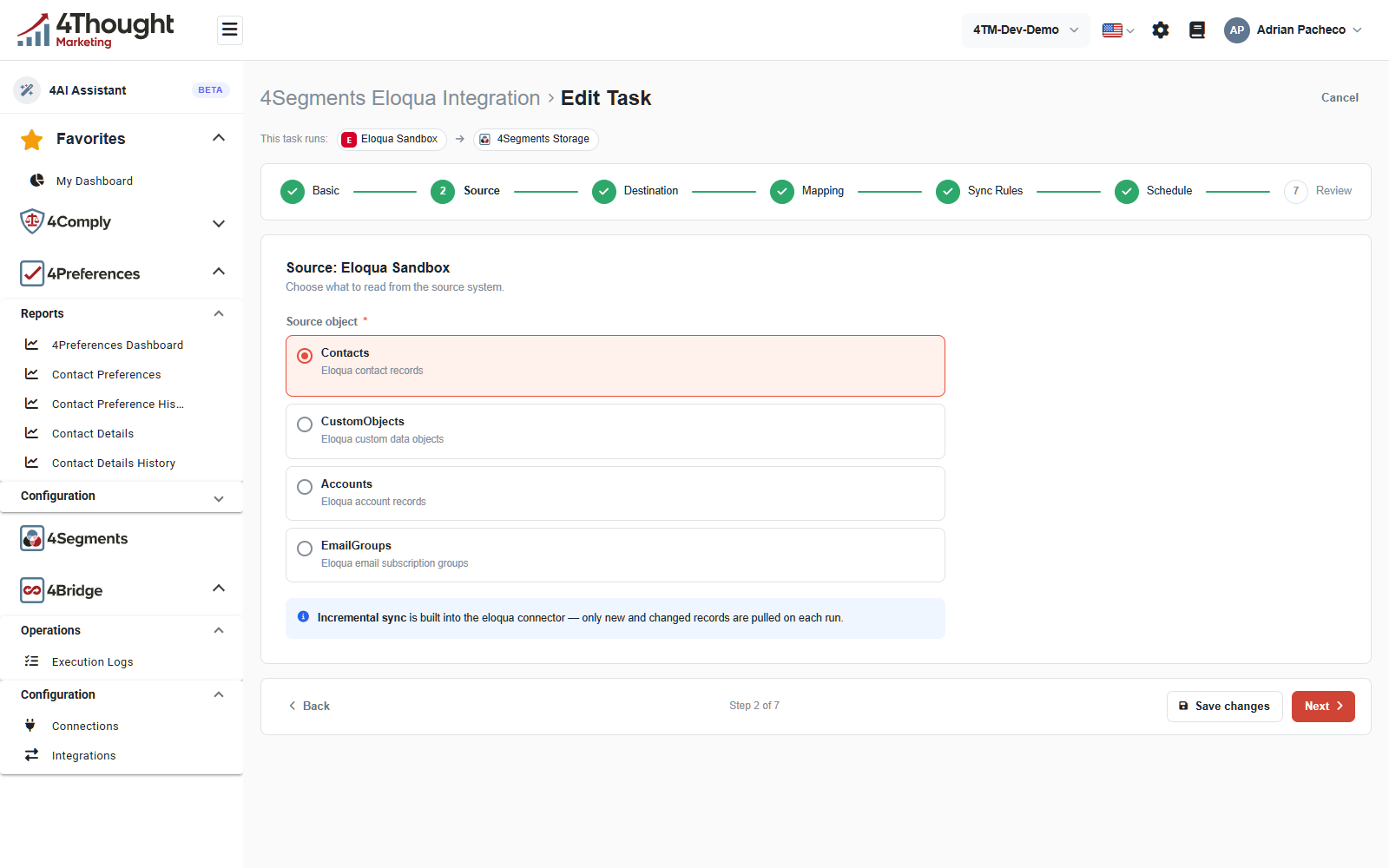Image resolution: width=1389 pixels, height=868 pixels.
Task: Click the 4Segments Storage chip icon
Action: coord(485,140)
